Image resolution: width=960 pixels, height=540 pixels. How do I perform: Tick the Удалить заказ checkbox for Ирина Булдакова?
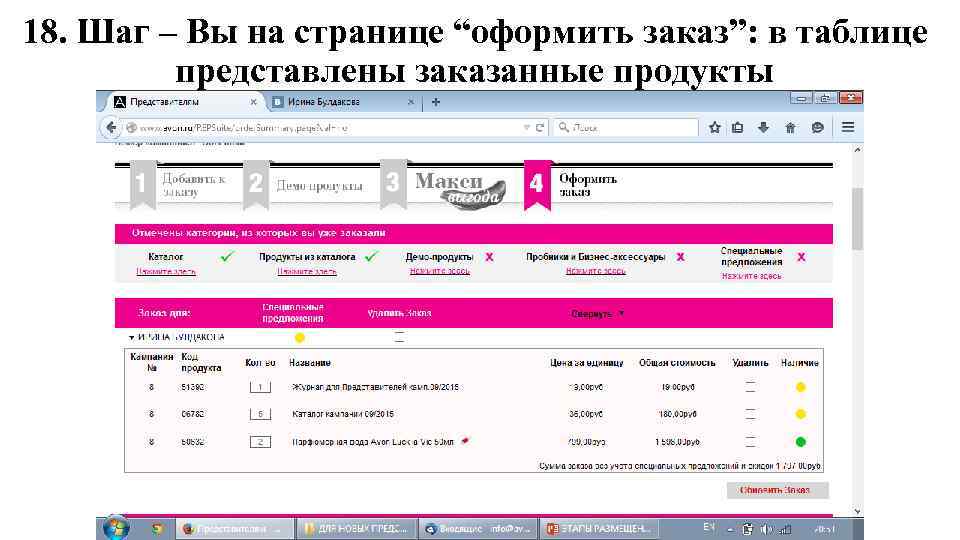[399, 337]
